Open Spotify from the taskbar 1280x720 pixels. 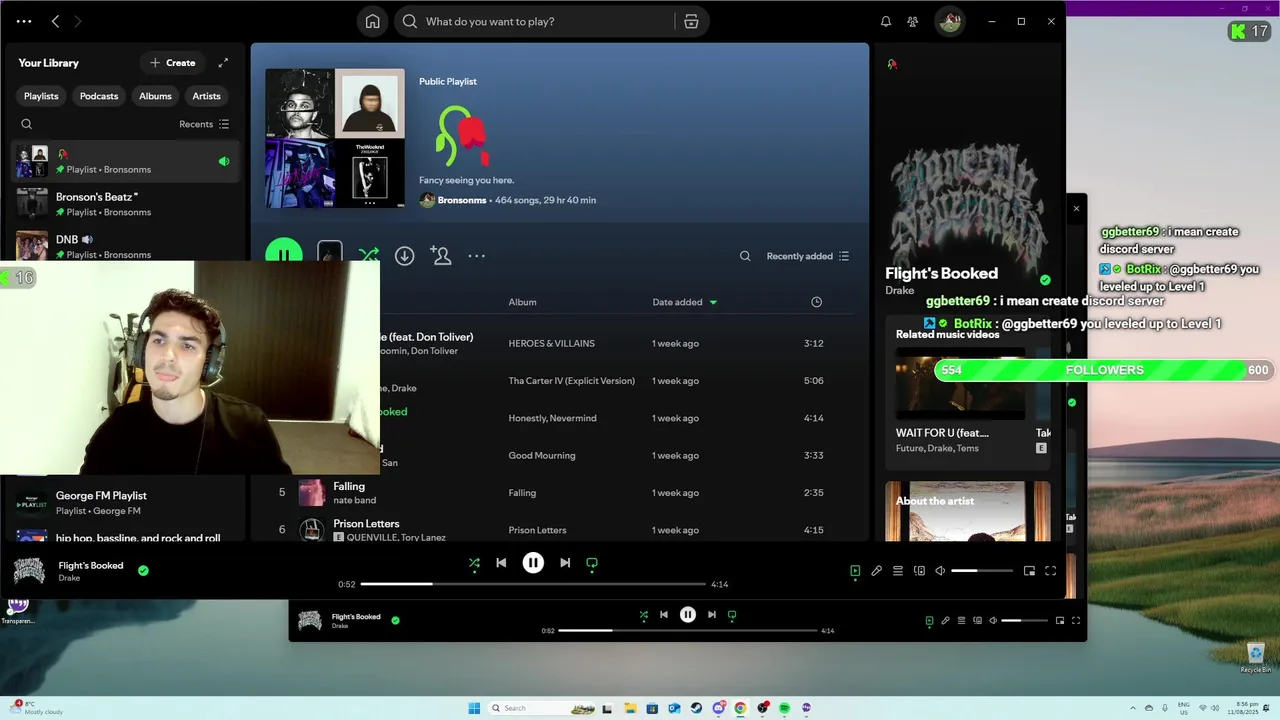coord(784,708)
